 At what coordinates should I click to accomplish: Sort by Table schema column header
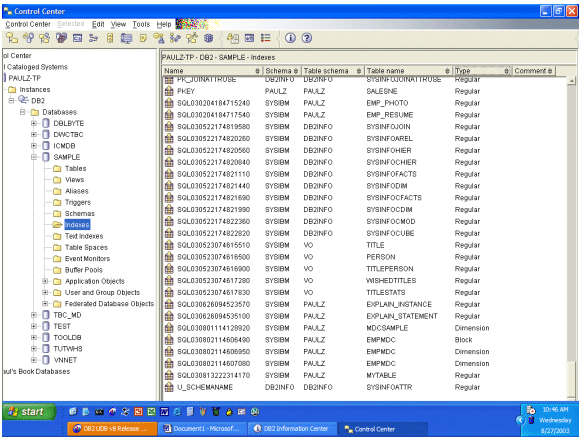333,71
